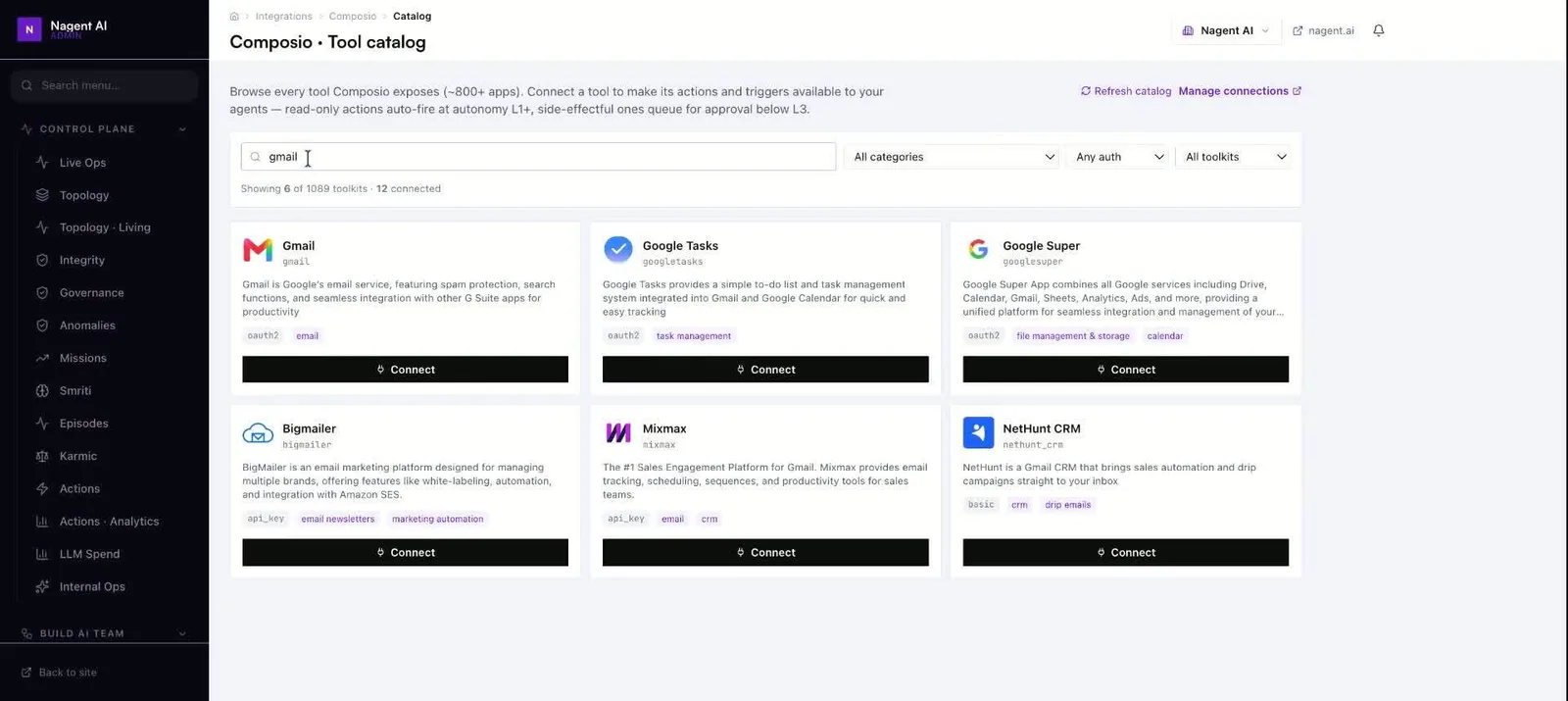
Task: Go to Composio breadcrumb
Action: [x=353, y=17]
